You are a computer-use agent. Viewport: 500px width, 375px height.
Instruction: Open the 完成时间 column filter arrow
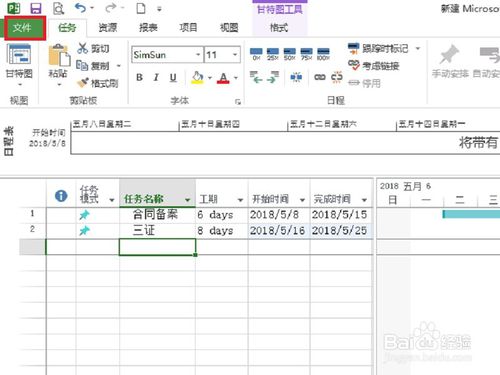click(364, 200)
